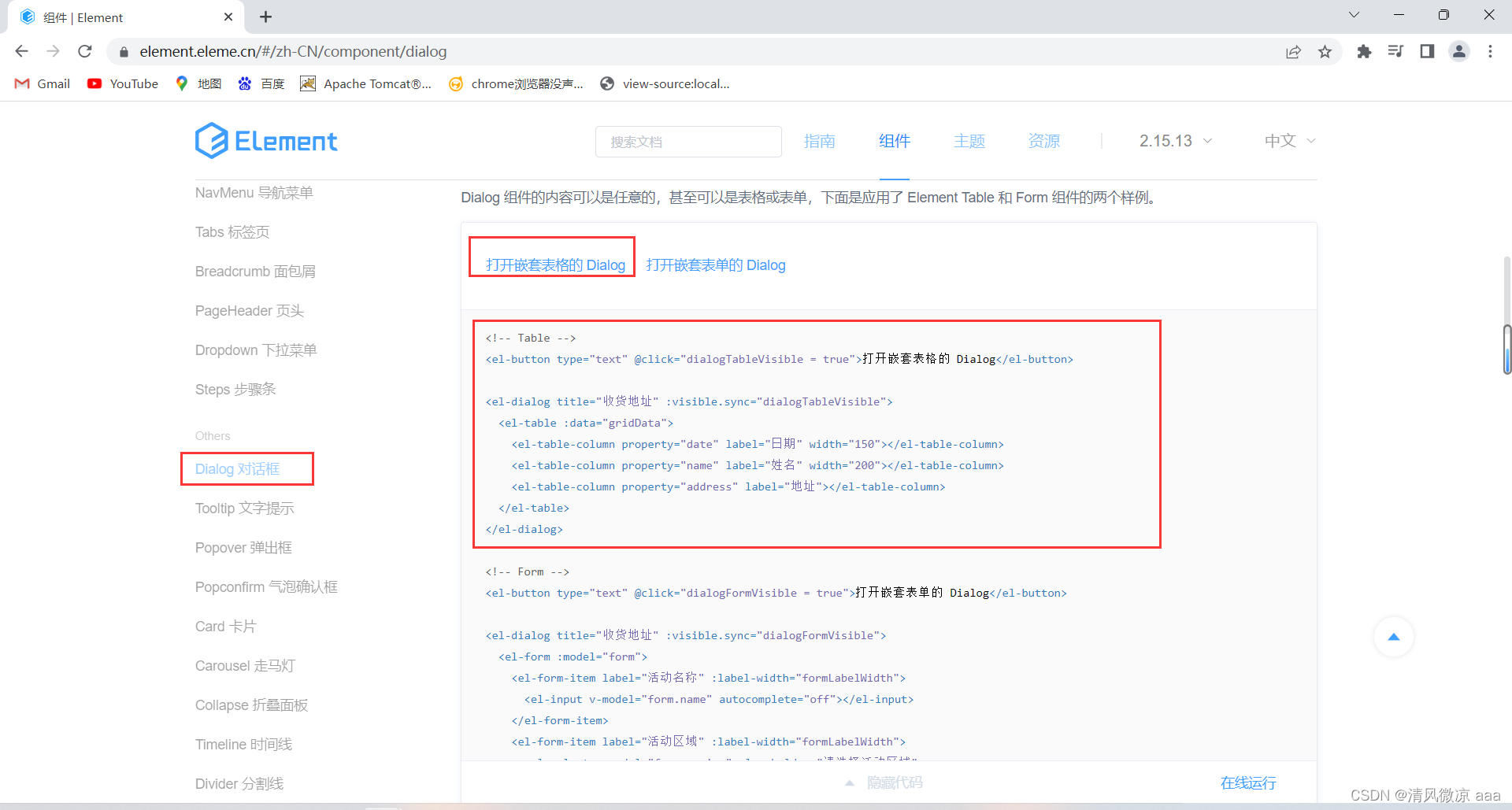Select Dialog 对话框 in sidebar

click(237, 469)
